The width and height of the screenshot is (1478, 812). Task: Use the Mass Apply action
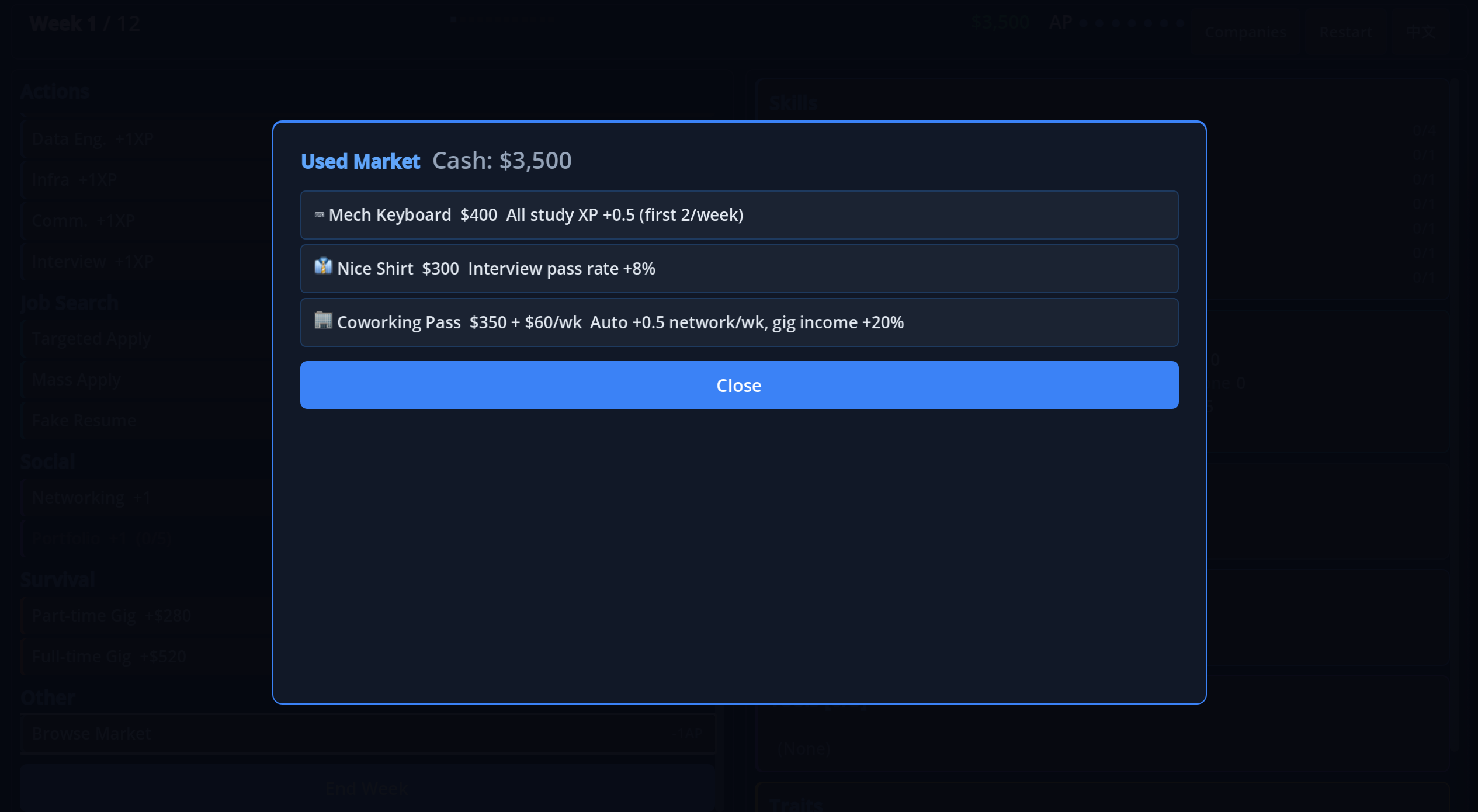(x=76, y=380)
